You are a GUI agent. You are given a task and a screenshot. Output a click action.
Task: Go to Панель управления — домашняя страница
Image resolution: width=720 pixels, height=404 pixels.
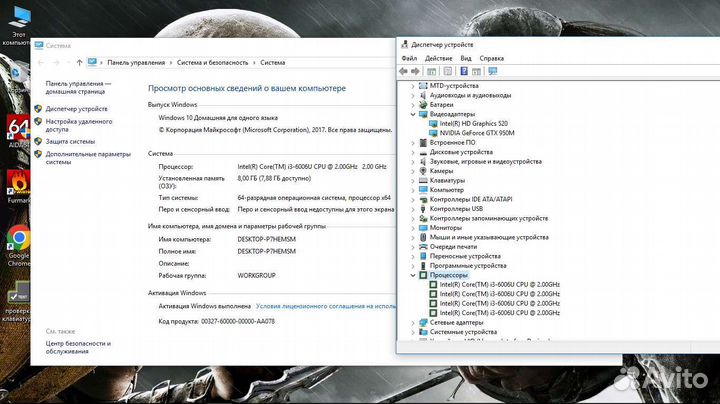coord(78,87)
